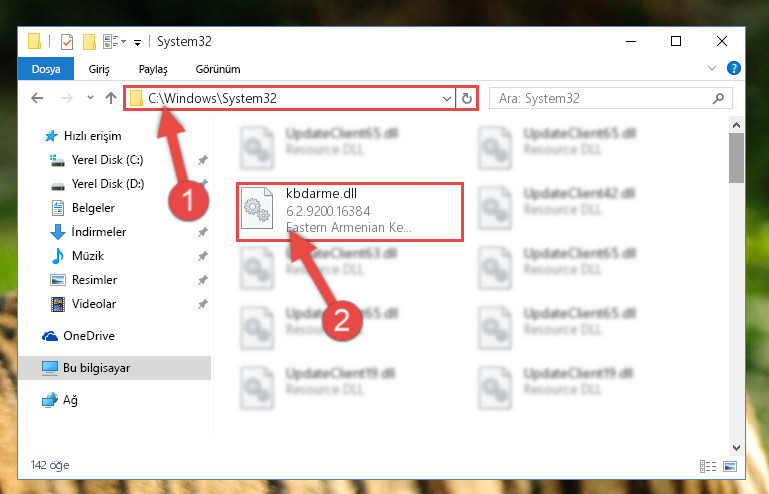769x494 pixels.
Task: Click the Back navigation arrow
Action: coord(37,98)
